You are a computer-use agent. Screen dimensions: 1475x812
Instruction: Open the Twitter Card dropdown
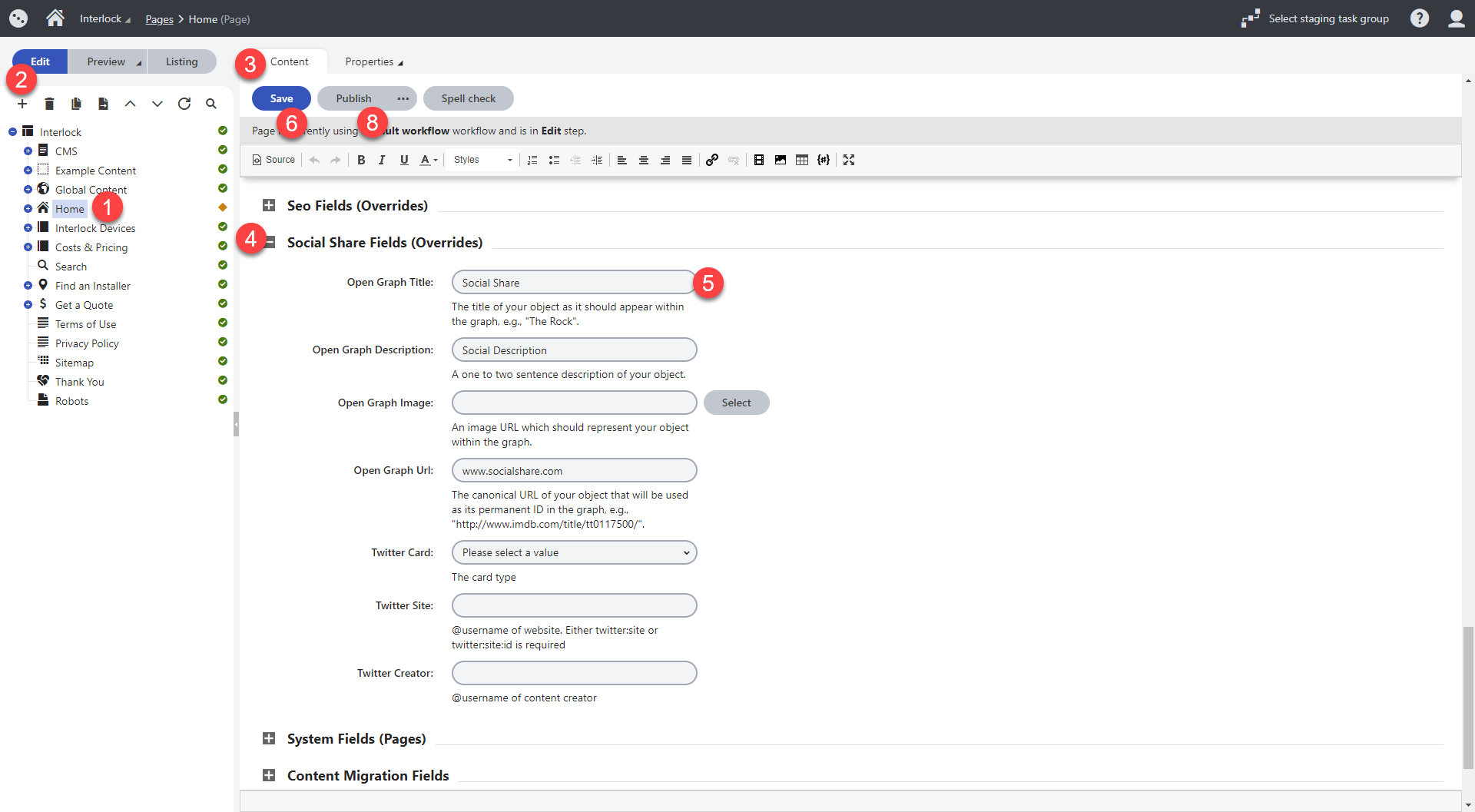(x=574, y=552)
